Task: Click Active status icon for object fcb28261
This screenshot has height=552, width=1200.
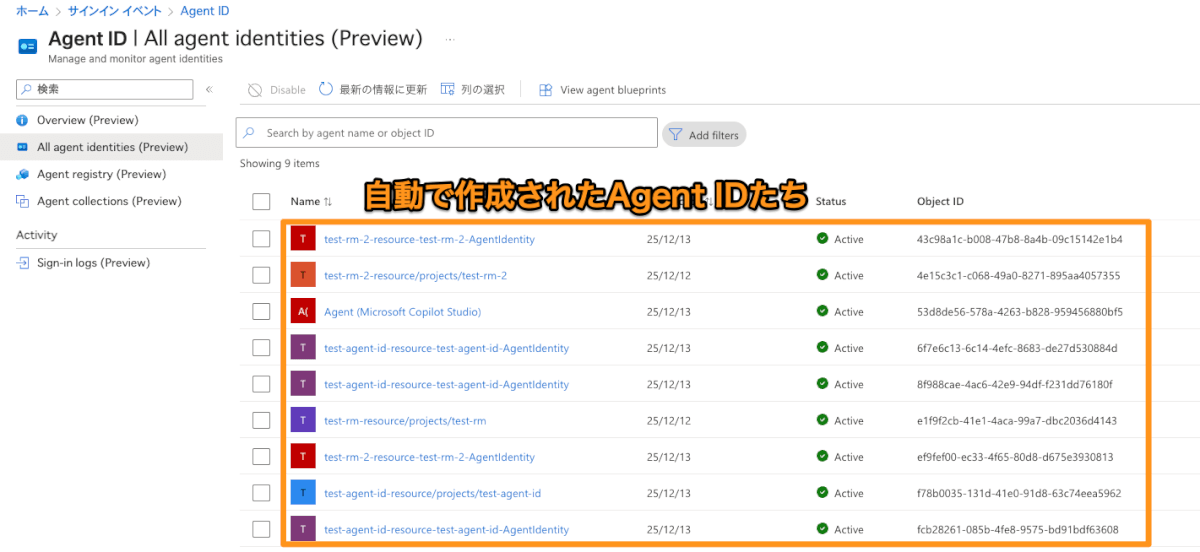Action: click(x=823, y=529)
